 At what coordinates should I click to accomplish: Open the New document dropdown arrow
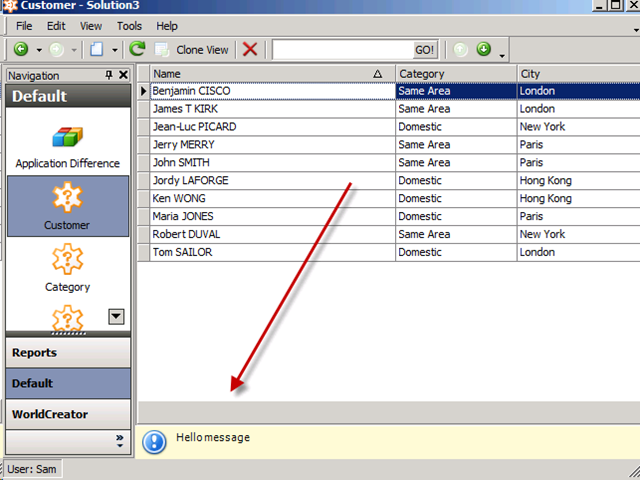115,50
